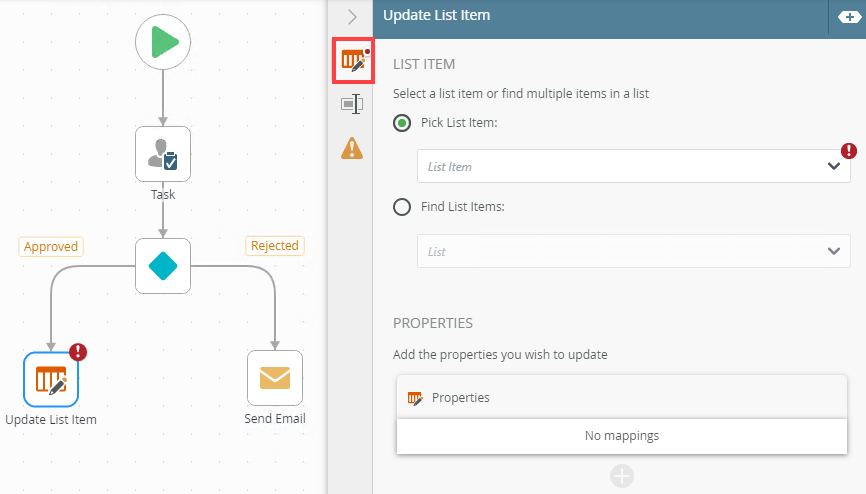
Task: Collapse the configuration panel with chevron
Action: pyautogui.click(x=352, y=17)
